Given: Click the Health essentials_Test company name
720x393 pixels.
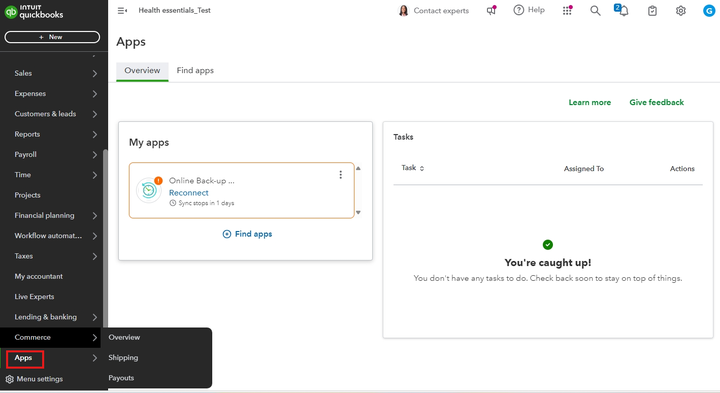Looking at the screenshot, I should [174, 10].
